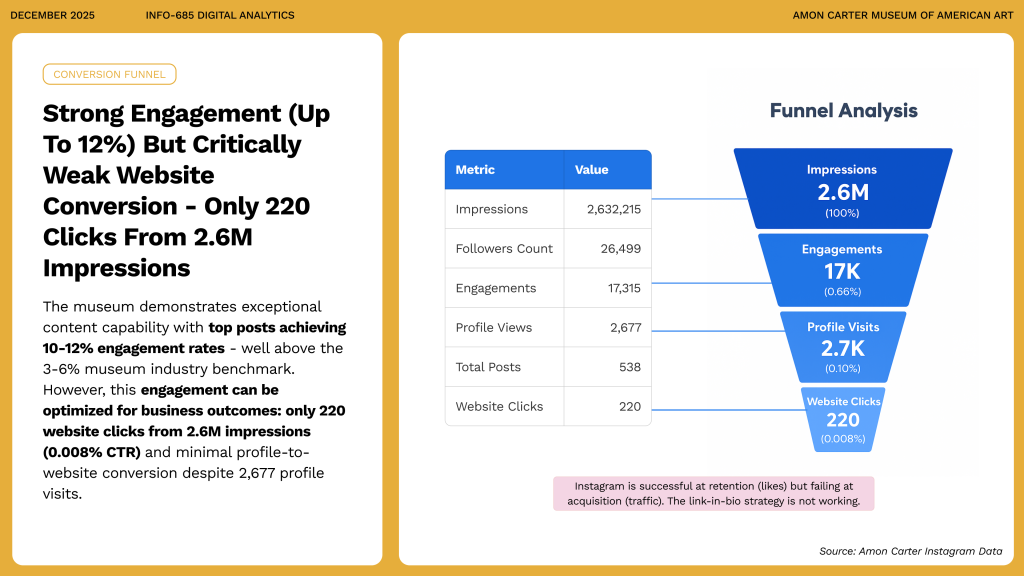Click the Profile Views row label
Screen dimensions: 1024x576
point(494,328)
